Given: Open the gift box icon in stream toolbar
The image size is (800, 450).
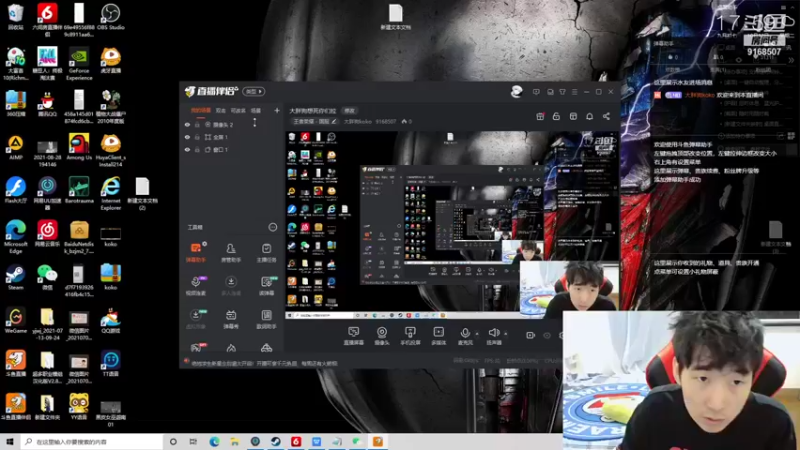Looking at the screenshot, I should (x=540, y=116).
